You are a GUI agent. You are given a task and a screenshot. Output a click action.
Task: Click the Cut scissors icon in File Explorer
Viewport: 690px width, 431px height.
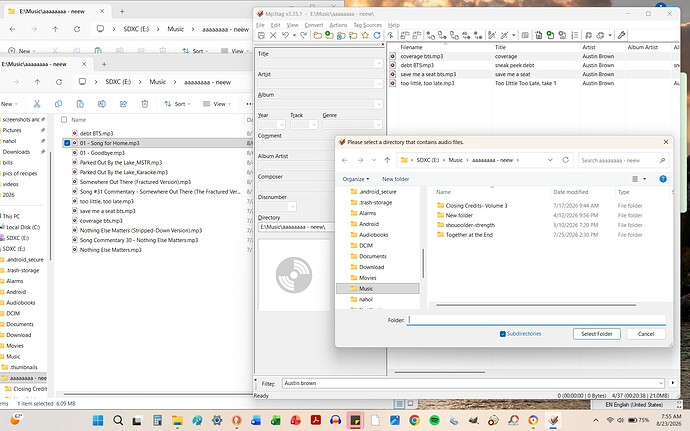(37, 104)
